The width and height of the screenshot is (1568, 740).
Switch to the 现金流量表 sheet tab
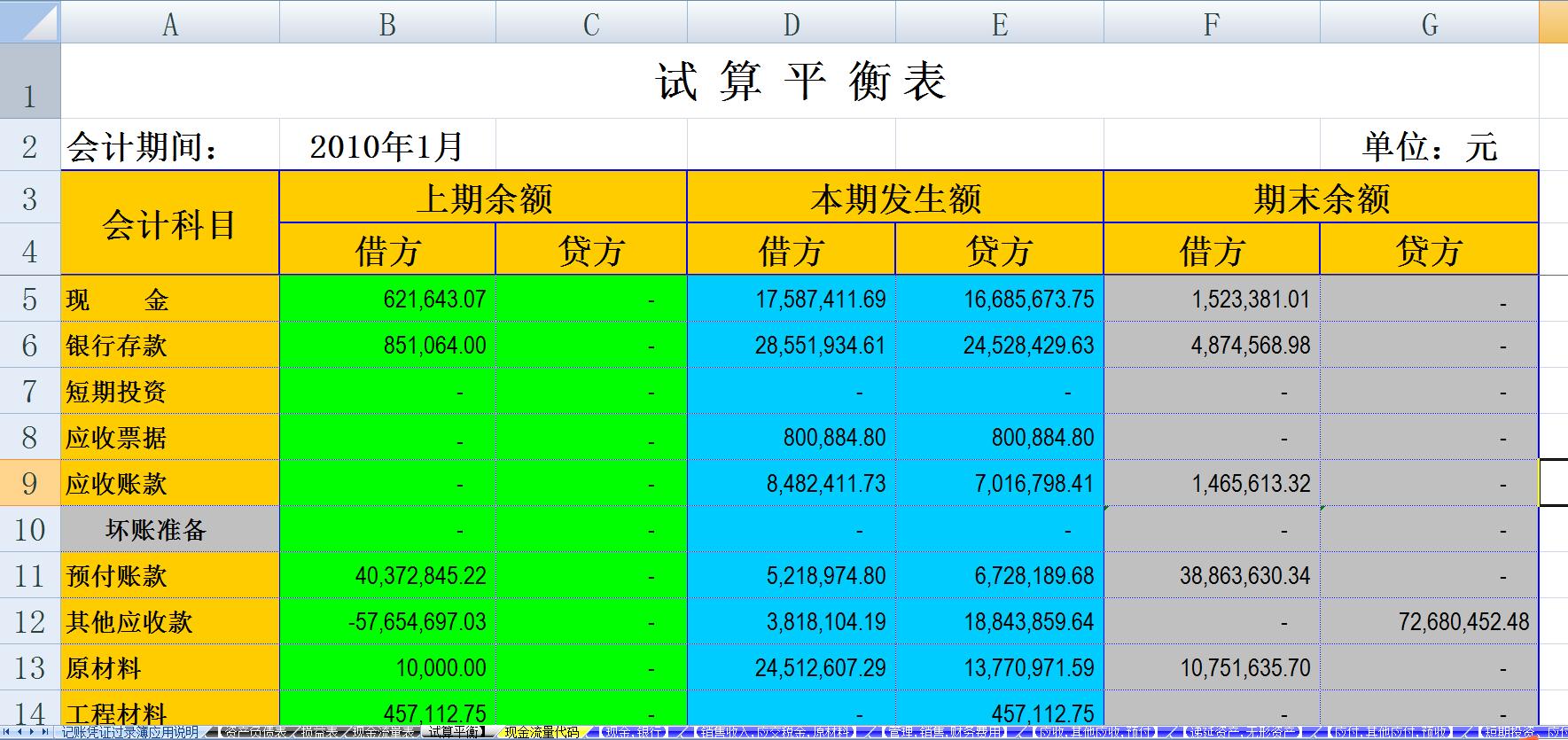(x=381, y=732)
